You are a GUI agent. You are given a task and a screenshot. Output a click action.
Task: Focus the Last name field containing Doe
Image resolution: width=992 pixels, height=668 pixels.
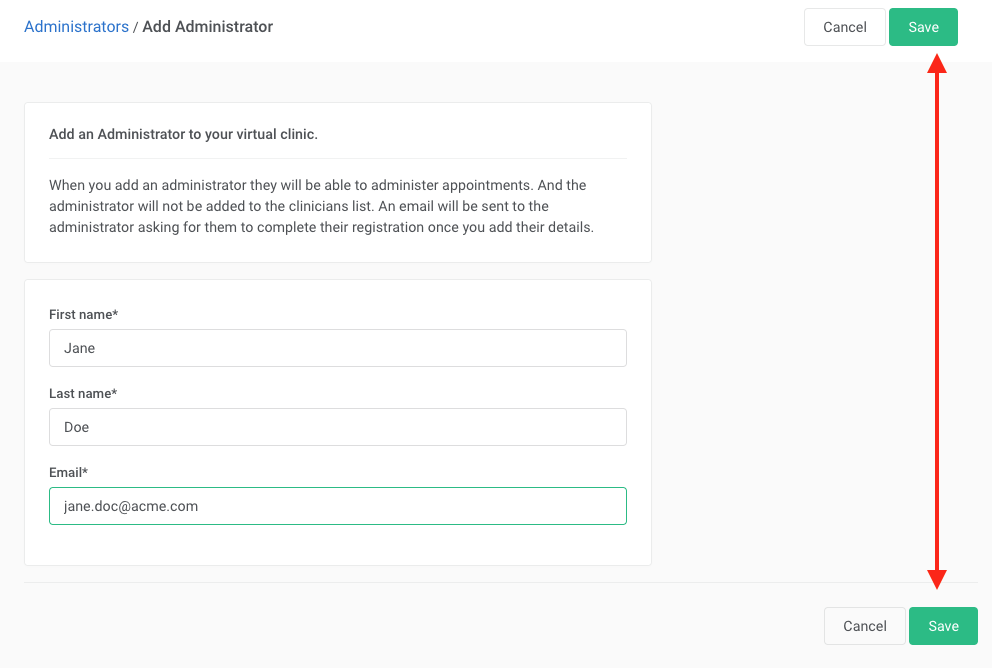click(x=338, y=427)
